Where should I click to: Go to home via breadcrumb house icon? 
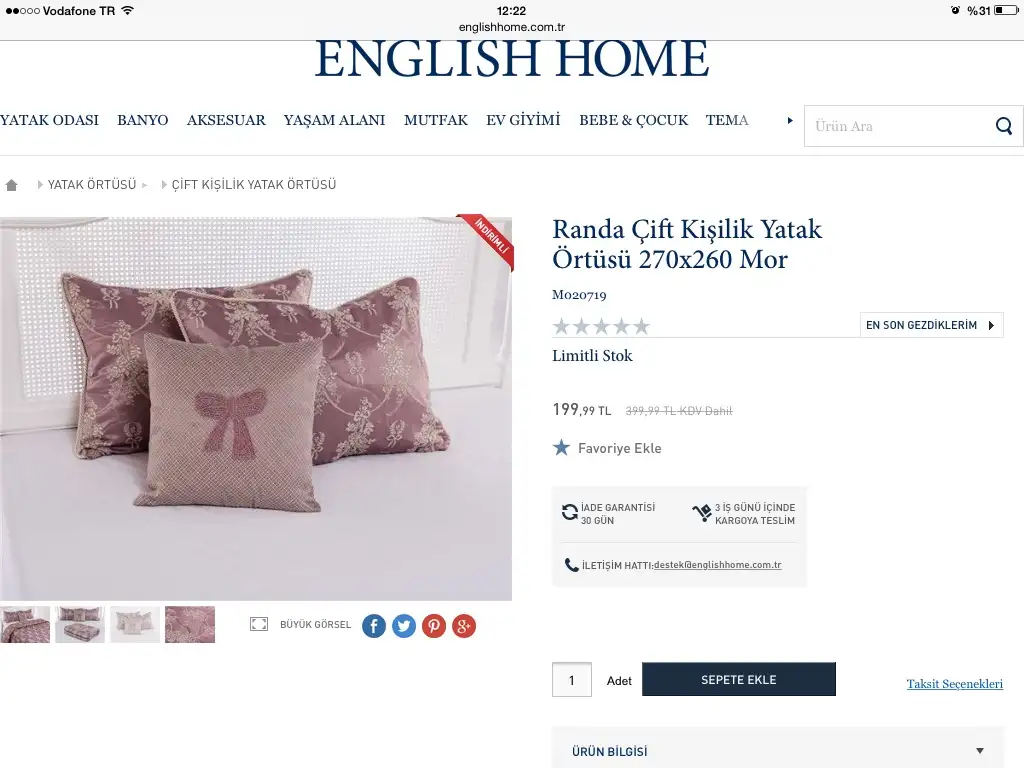(11, 185)
